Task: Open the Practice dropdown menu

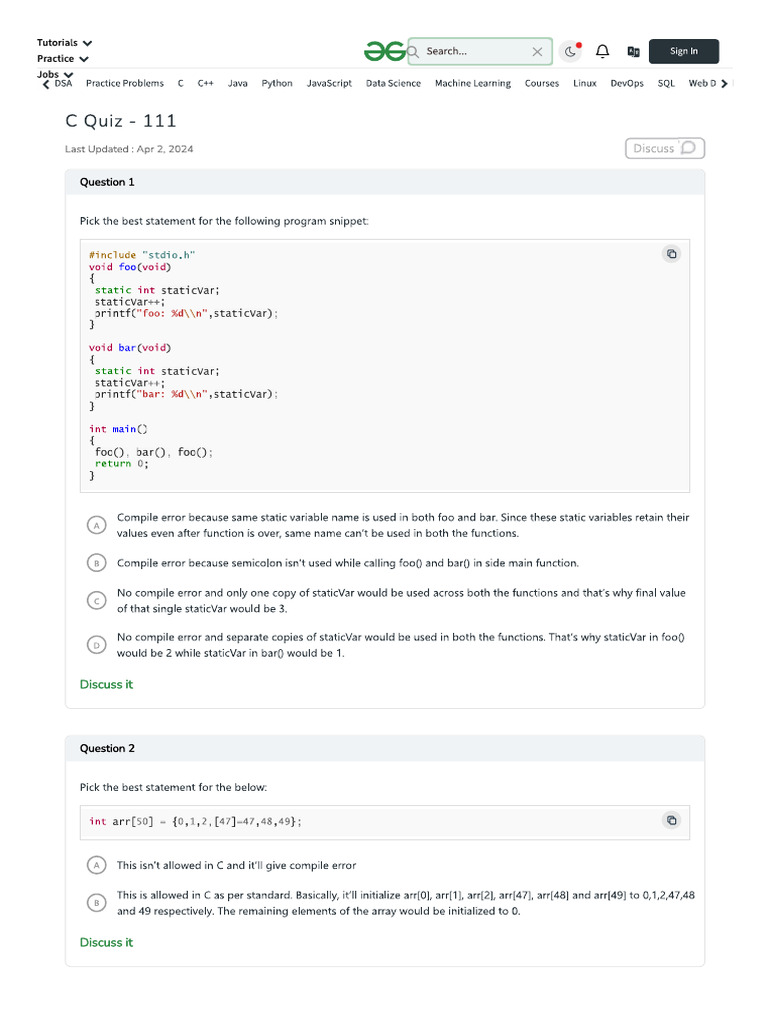Action: pos(63,59)
